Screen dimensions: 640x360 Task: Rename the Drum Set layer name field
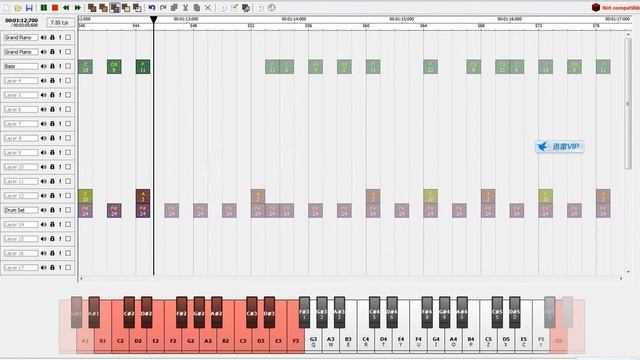pos(21,210)
